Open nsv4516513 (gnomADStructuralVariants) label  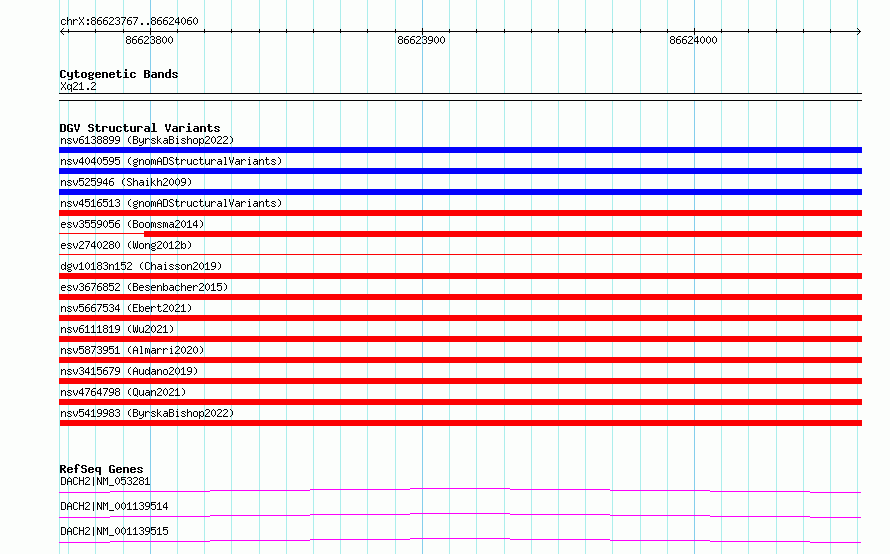[x=171, y=203]
